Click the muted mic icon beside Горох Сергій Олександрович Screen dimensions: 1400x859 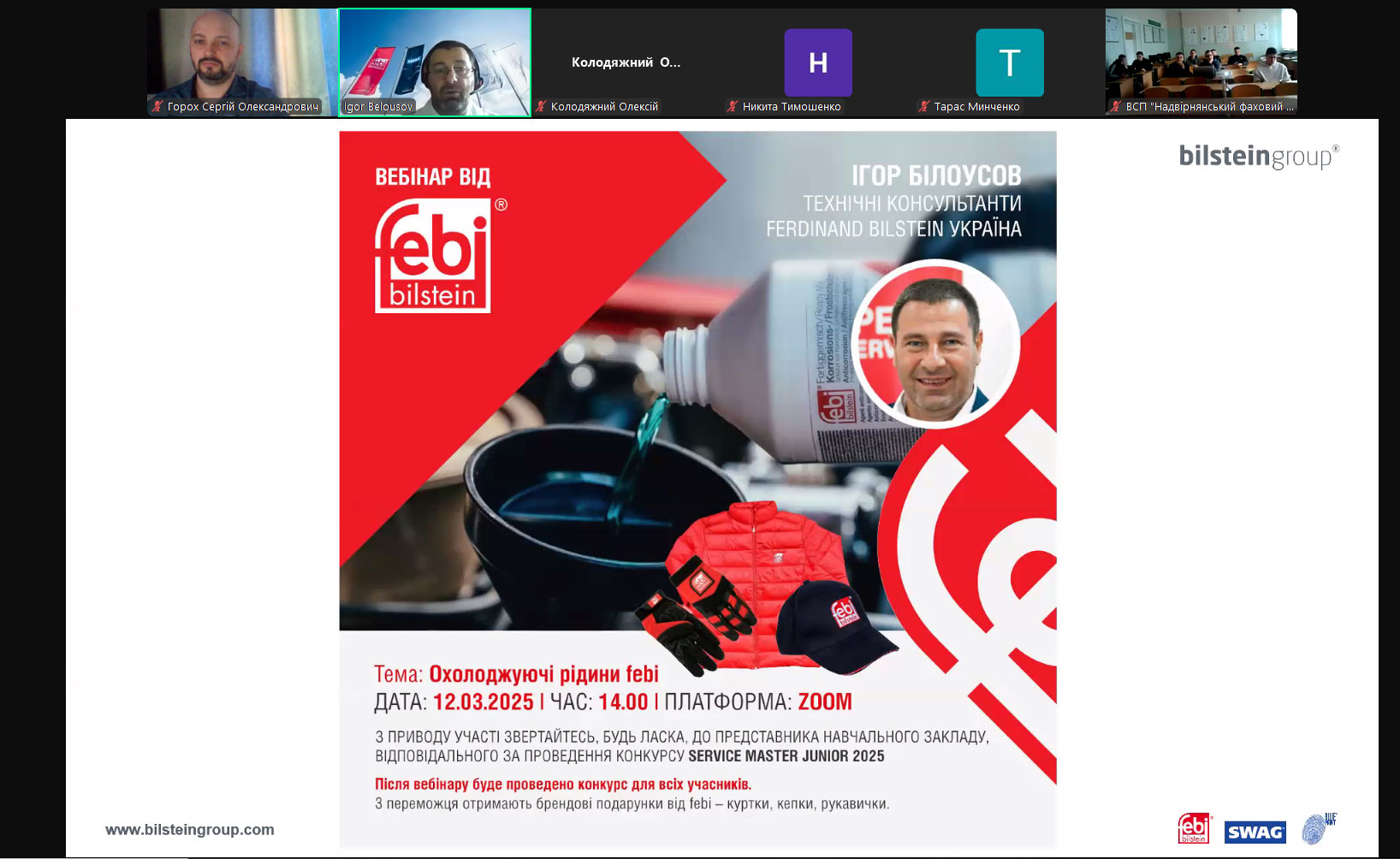[157, 107]
